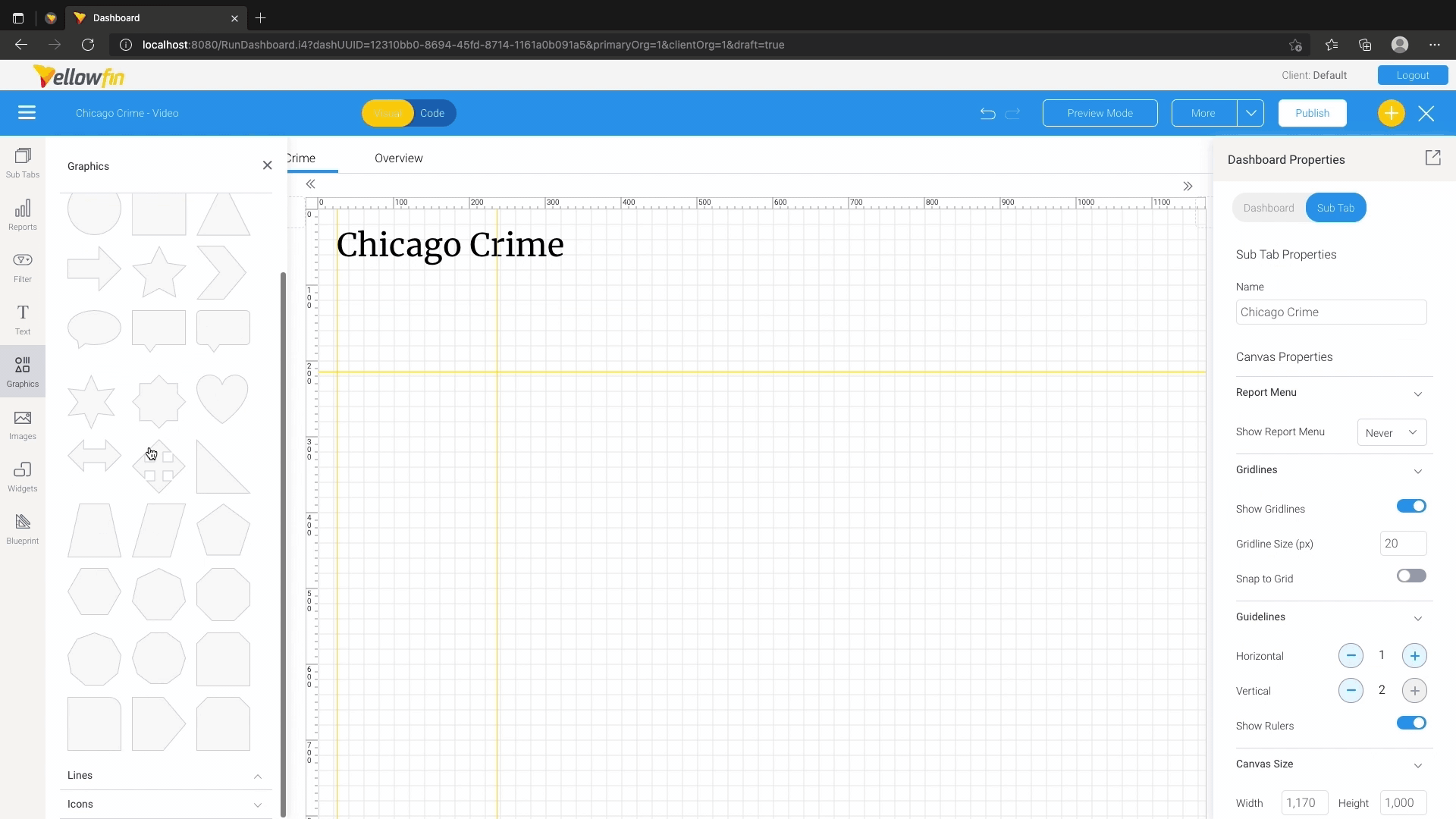Viewport: 1456px width, 819px height.
Task: Enter Preview Mode
Action: (x=1100, y=114)
